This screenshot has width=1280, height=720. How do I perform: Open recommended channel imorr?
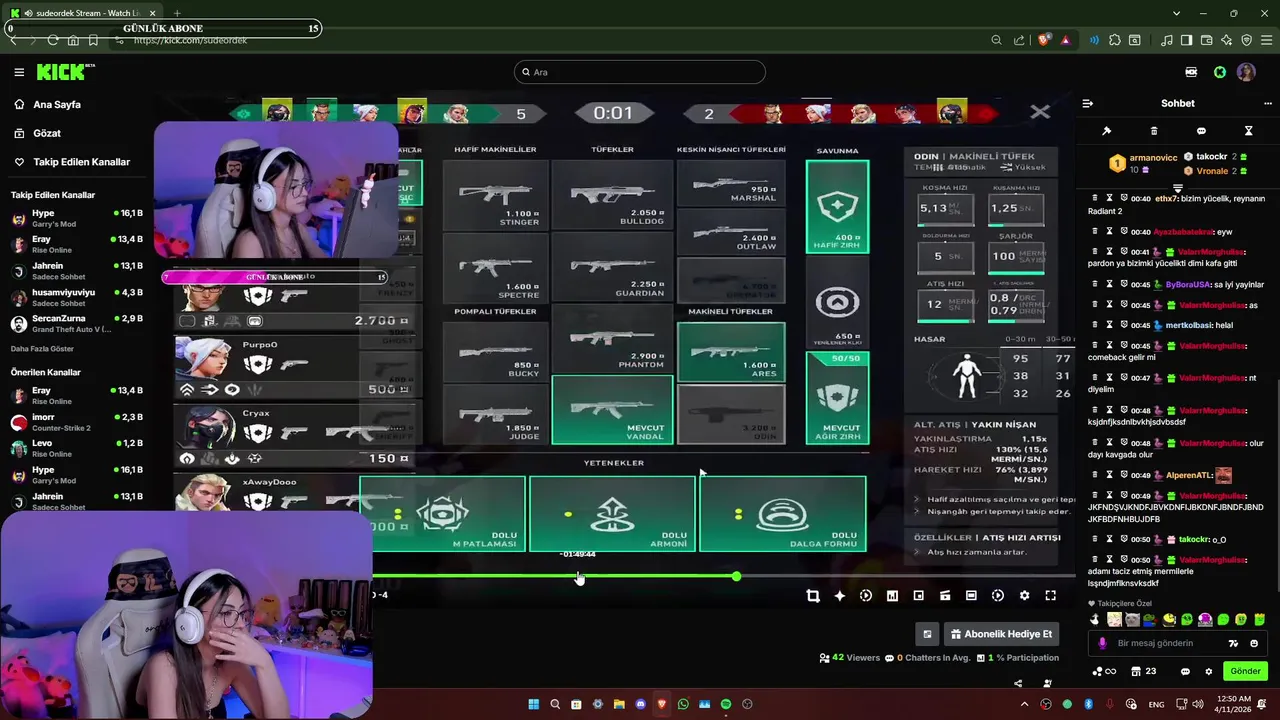tap(77, 422)
